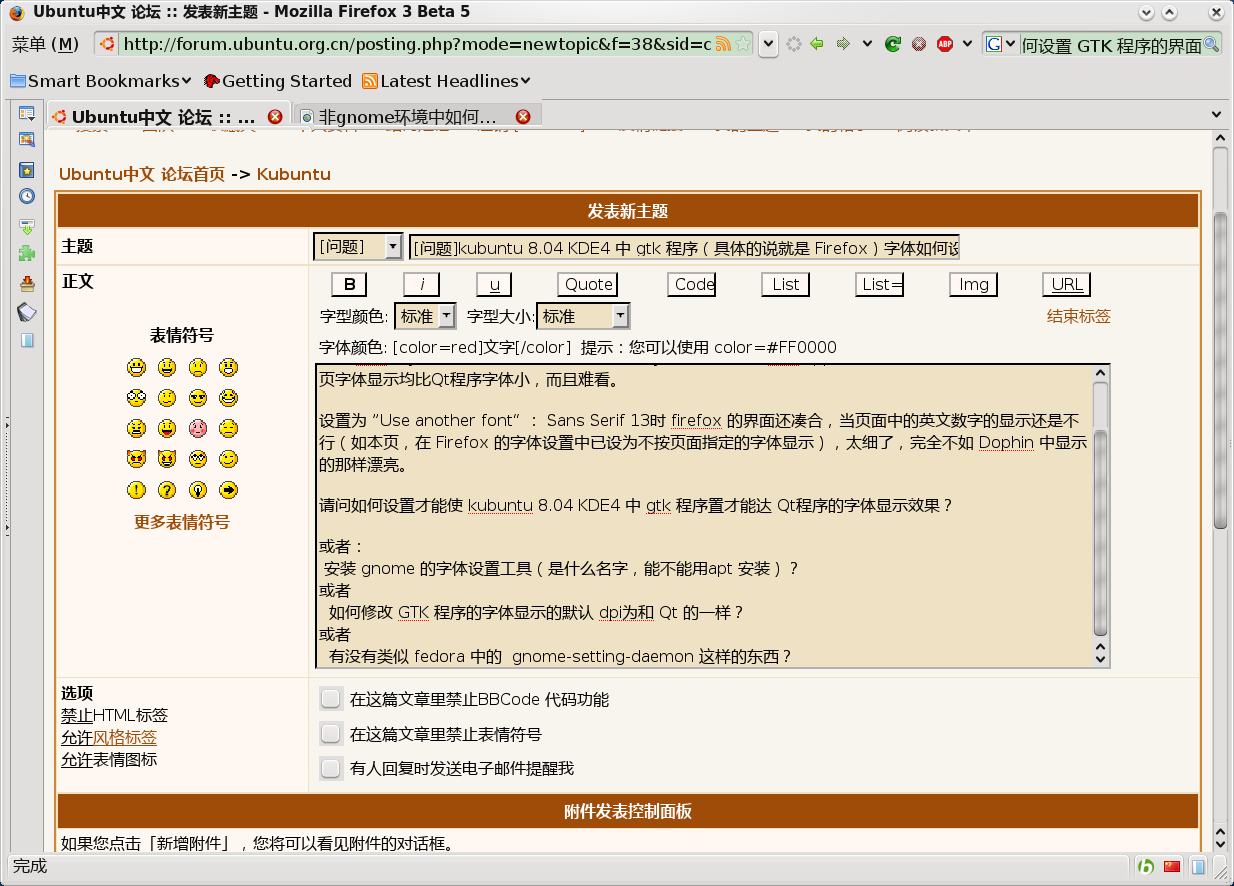1234x886 pixels.
Task: Open the Getting Started bookmark
Action: pos(277,81)
